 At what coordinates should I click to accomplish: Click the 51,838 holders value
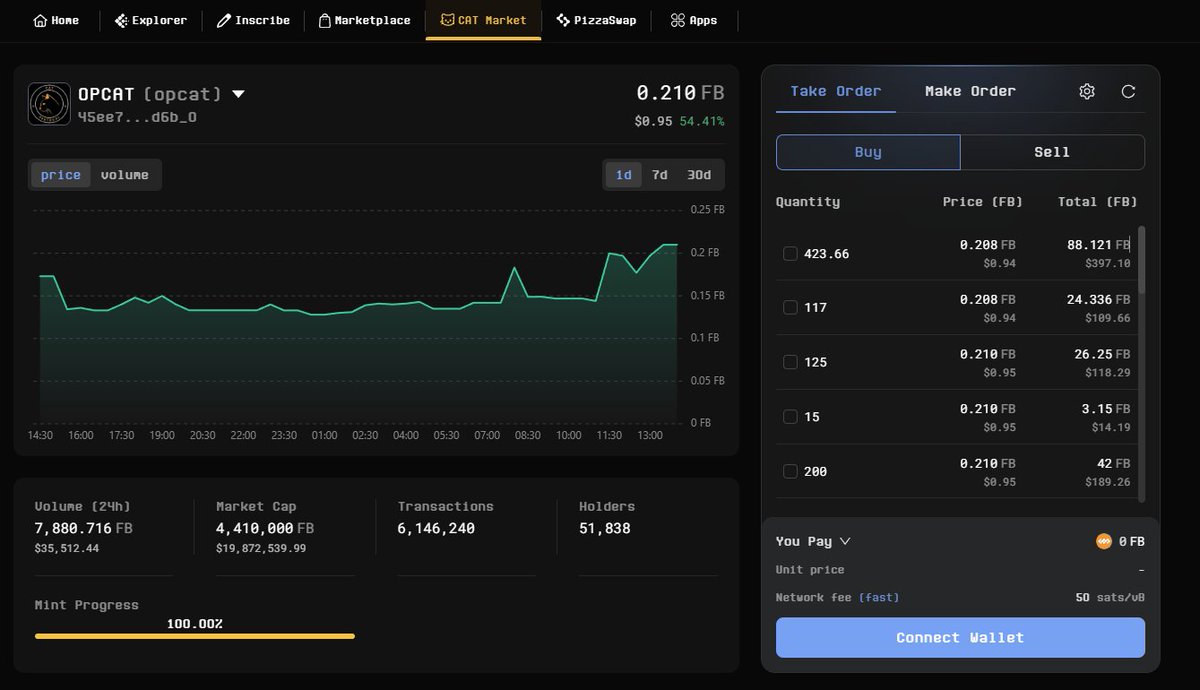pyautogui.click(x=605, y=528)
